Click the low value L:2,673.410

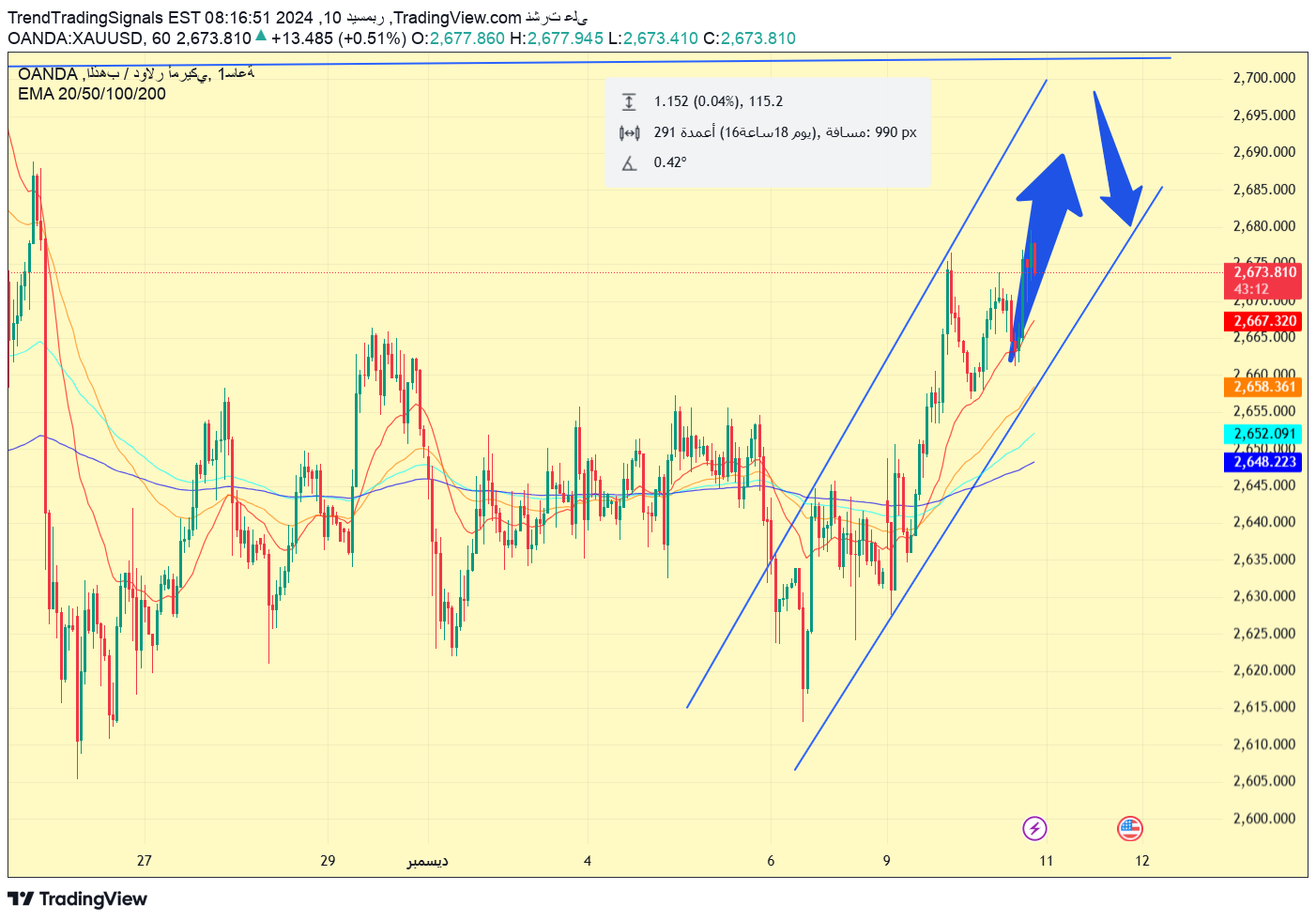(x=653, y=38)
